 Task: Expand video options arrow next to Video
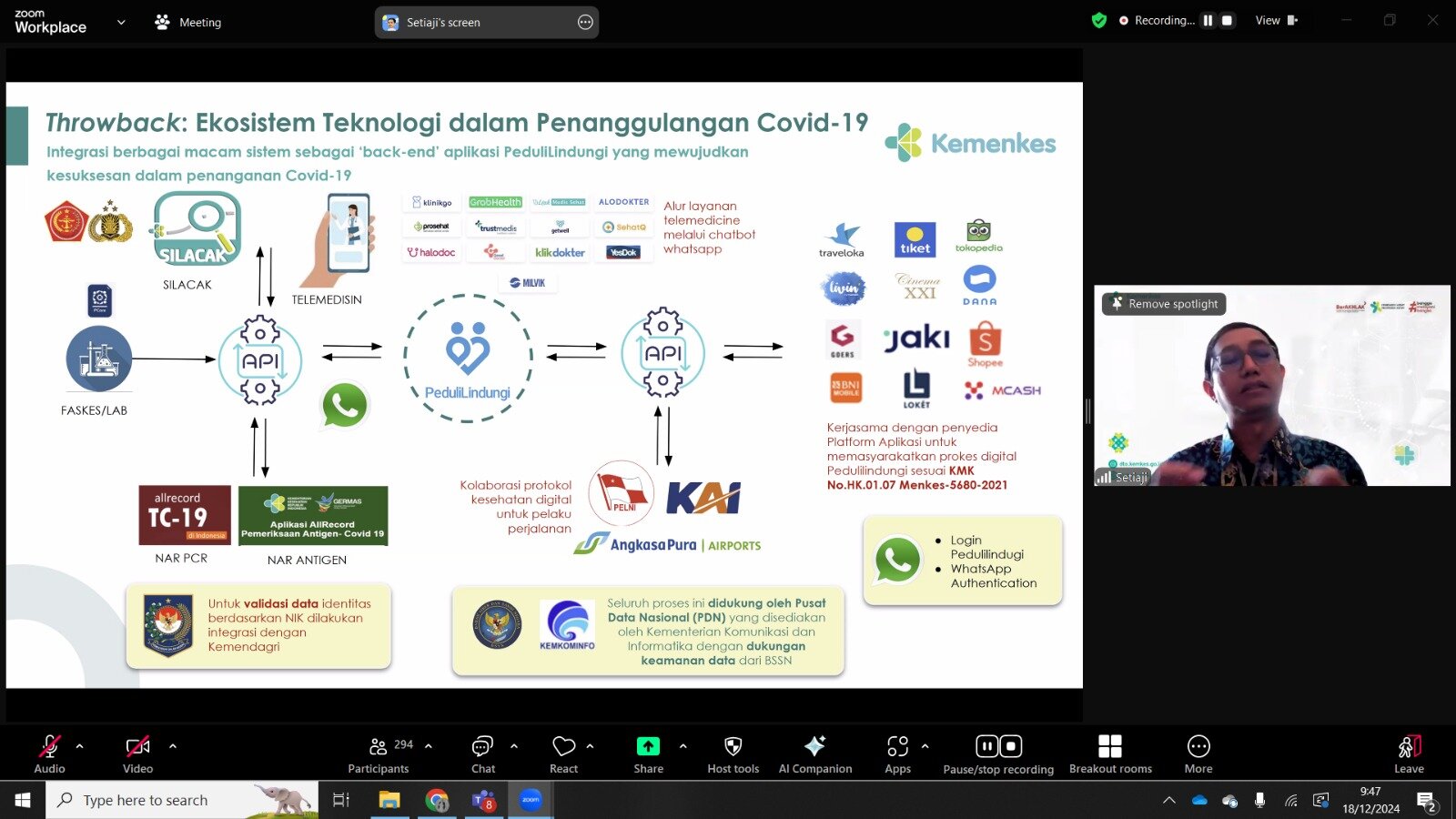pos(172,746)
